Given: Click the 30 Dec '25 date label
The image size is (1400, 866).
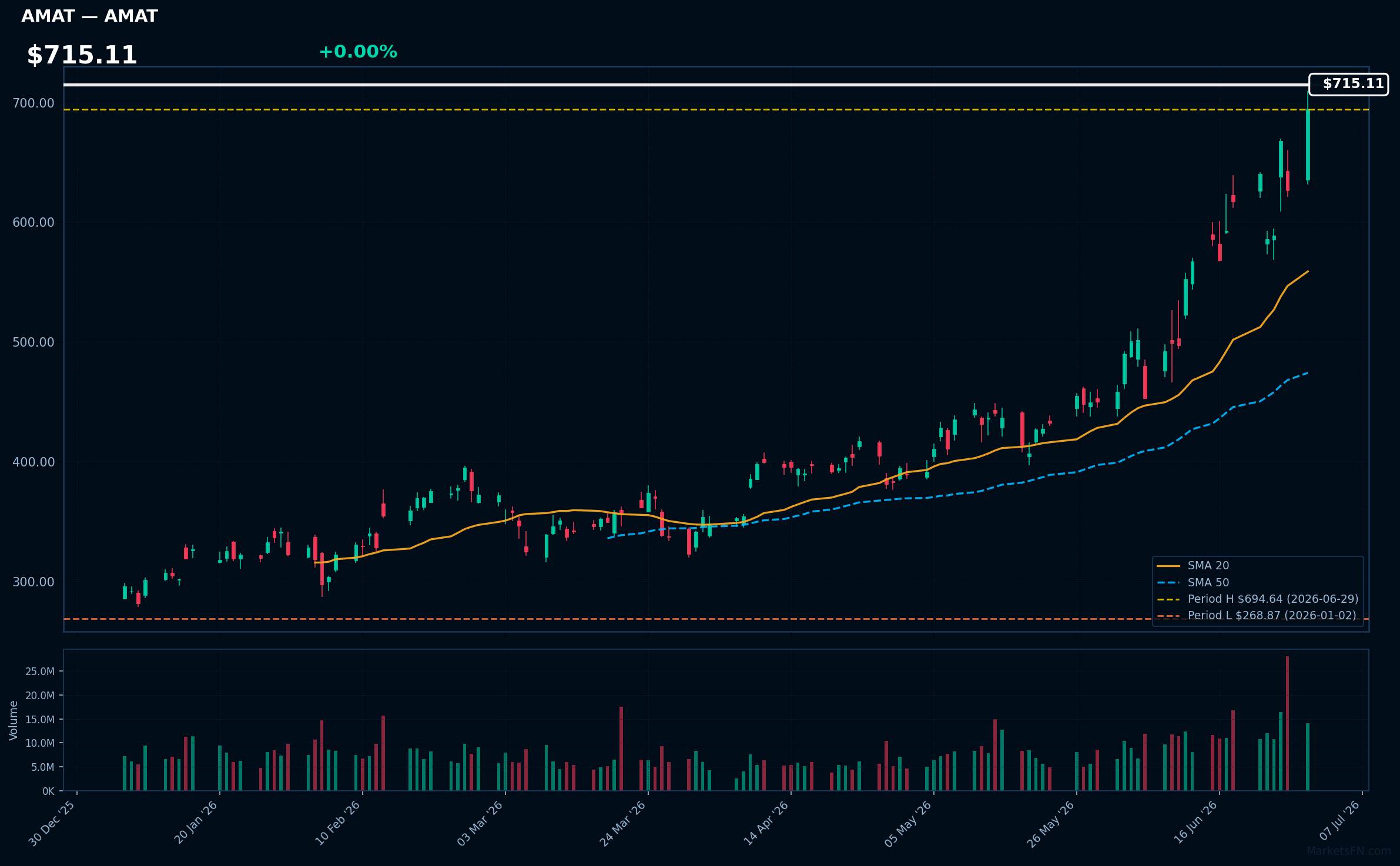Looking at the screenshot, I should click(52, 823).
